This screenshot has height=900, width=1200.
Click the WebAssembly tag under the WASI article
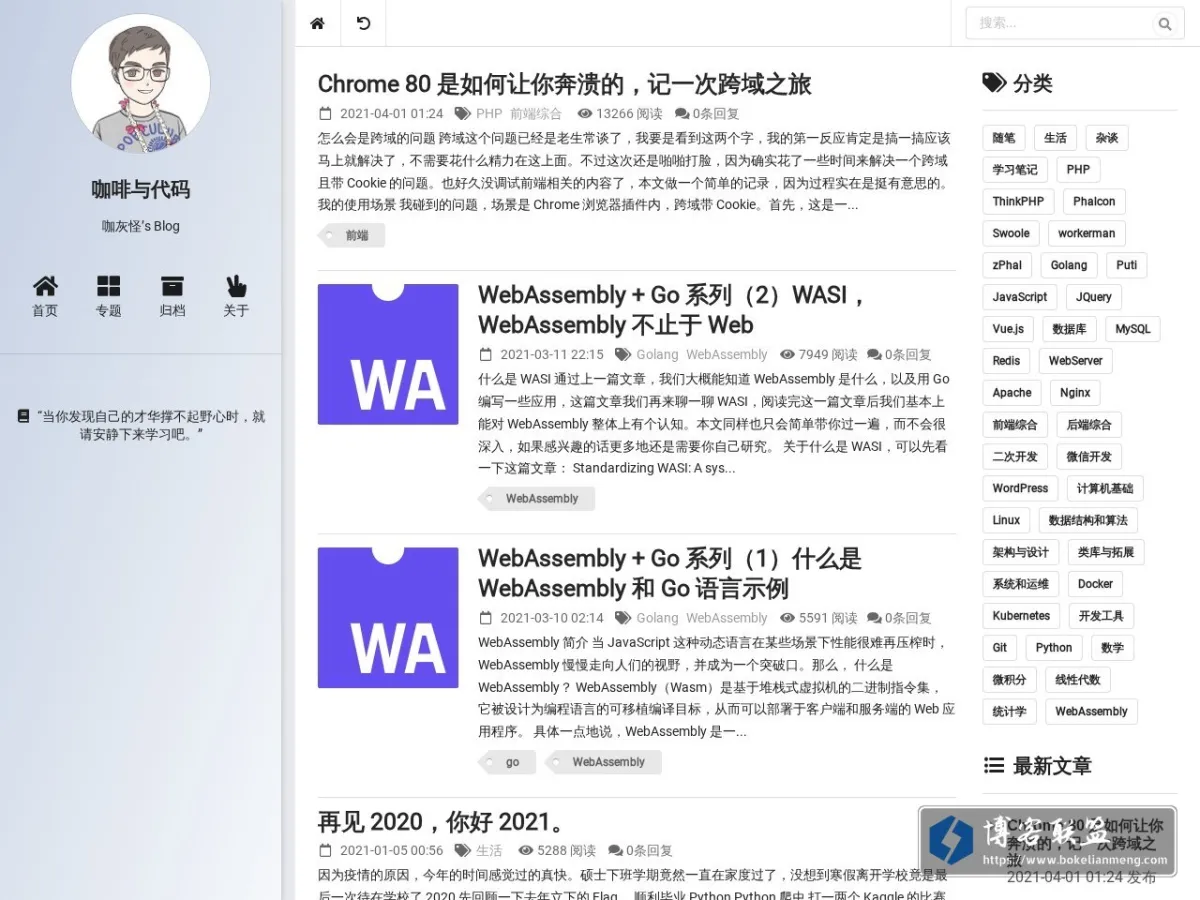pos(537,499)
